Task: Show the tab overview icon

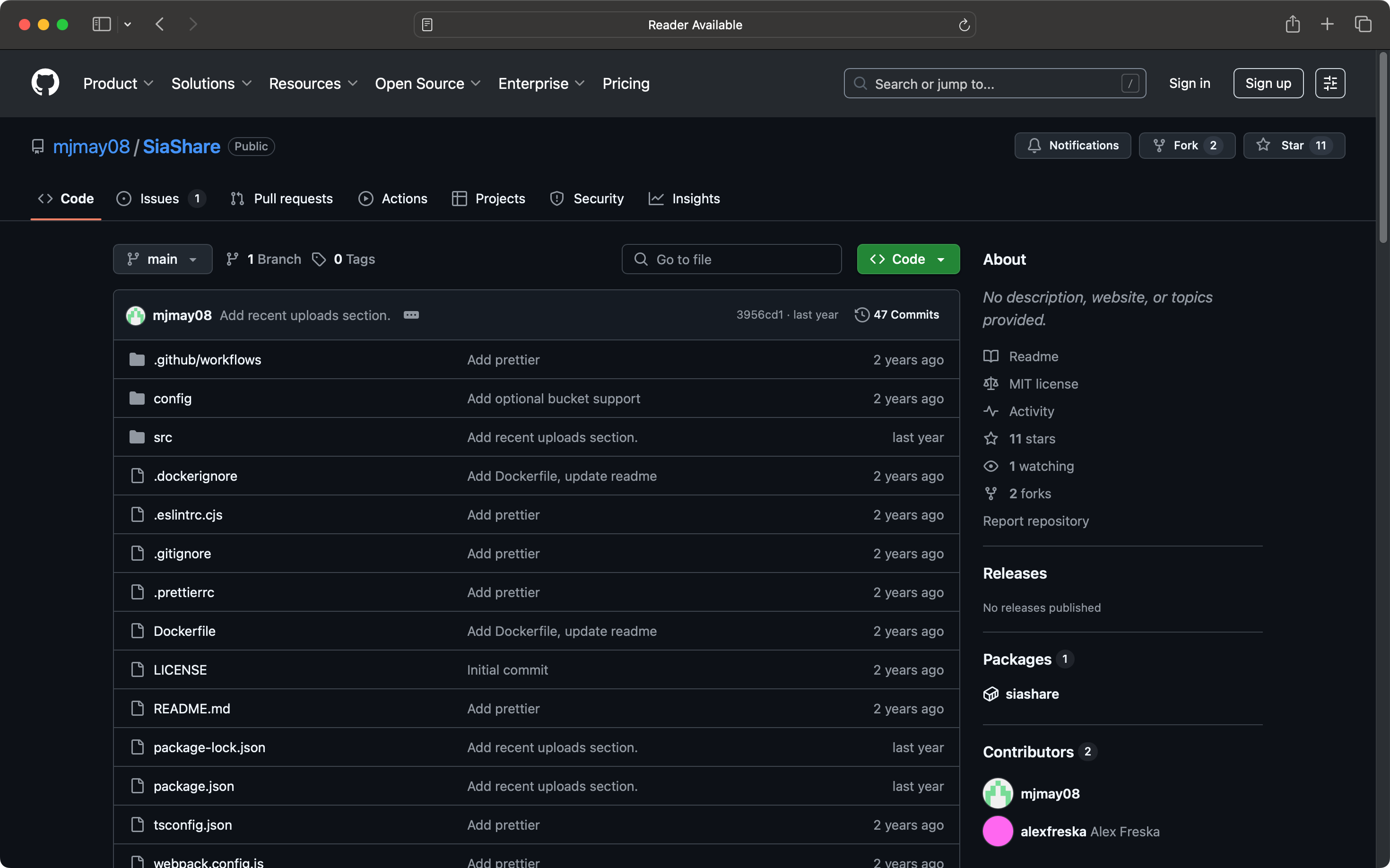Action: click(x=1363, y=24)
